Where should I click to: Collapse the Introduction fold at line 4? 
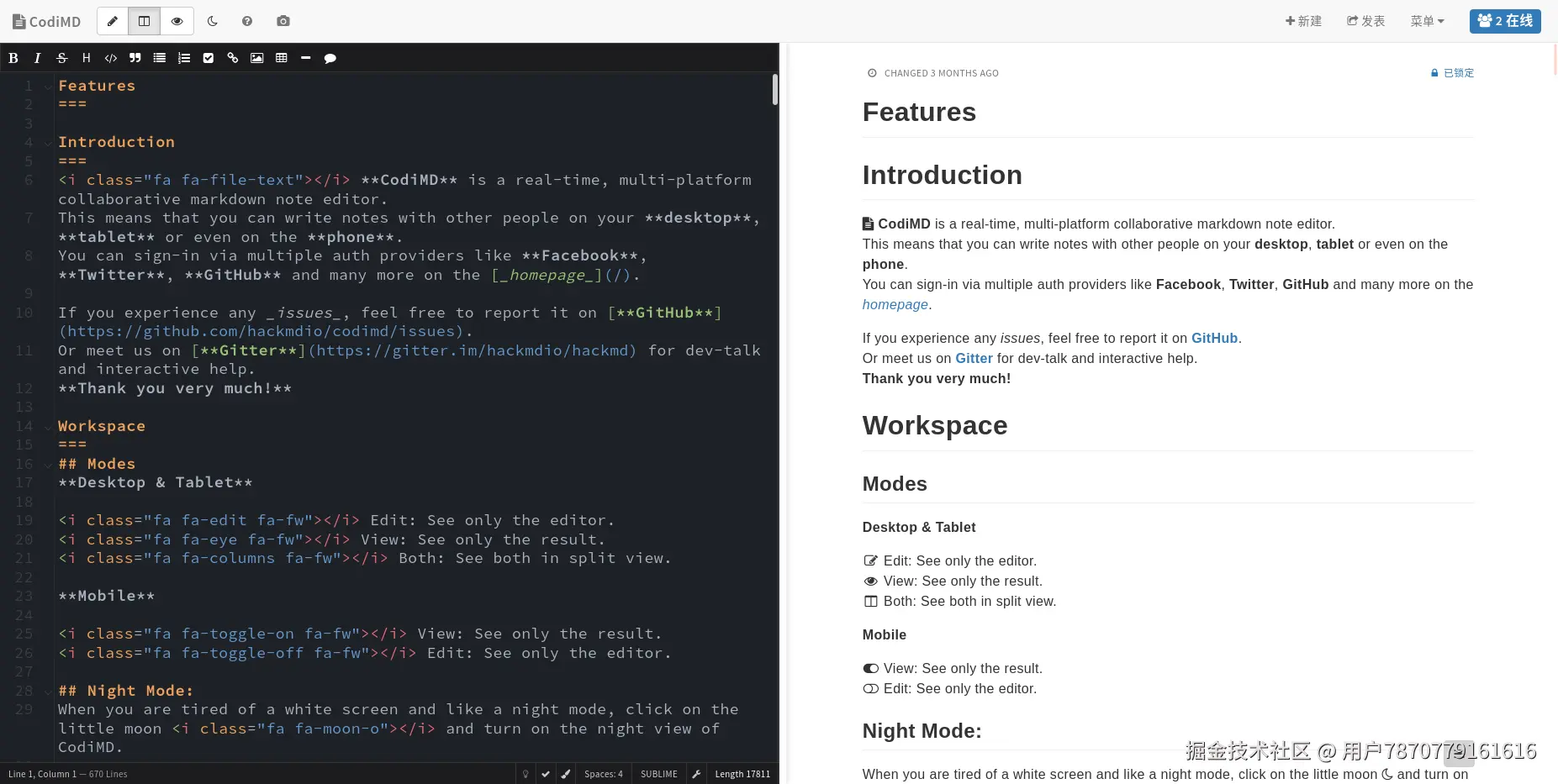click(48, 142)
